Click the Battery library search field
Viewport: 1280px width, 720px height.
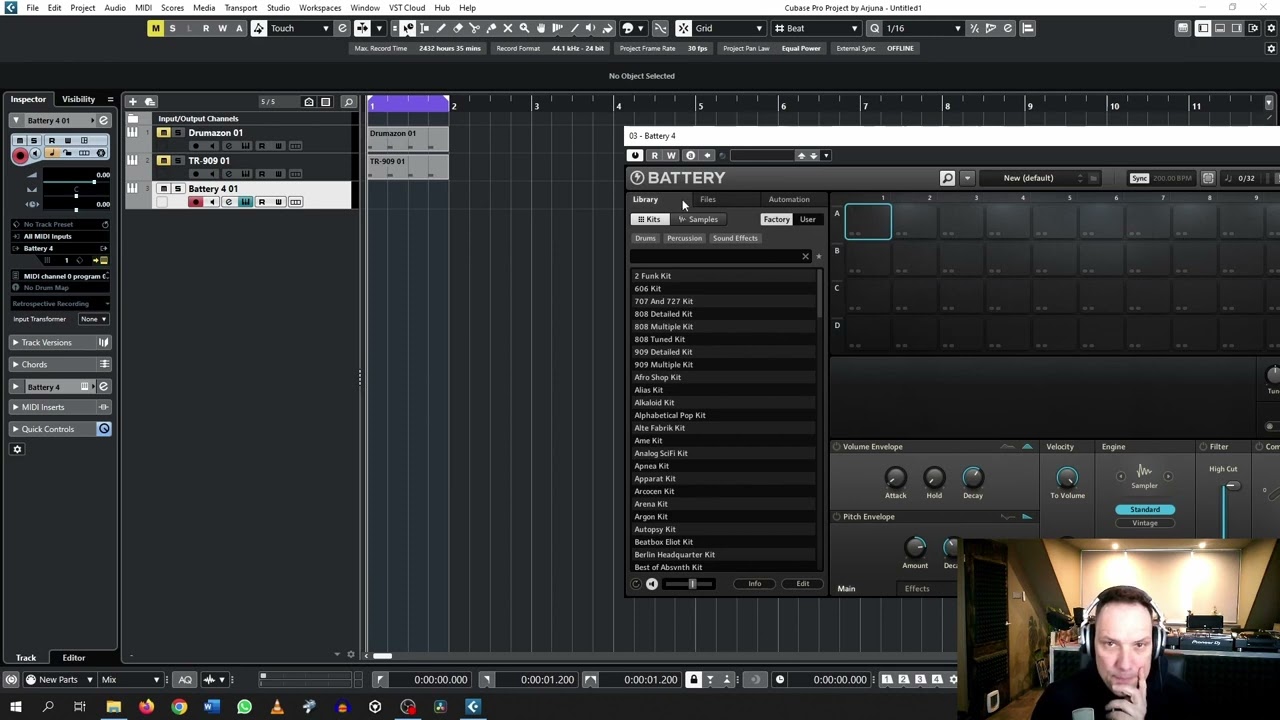(x=715, y=257)
